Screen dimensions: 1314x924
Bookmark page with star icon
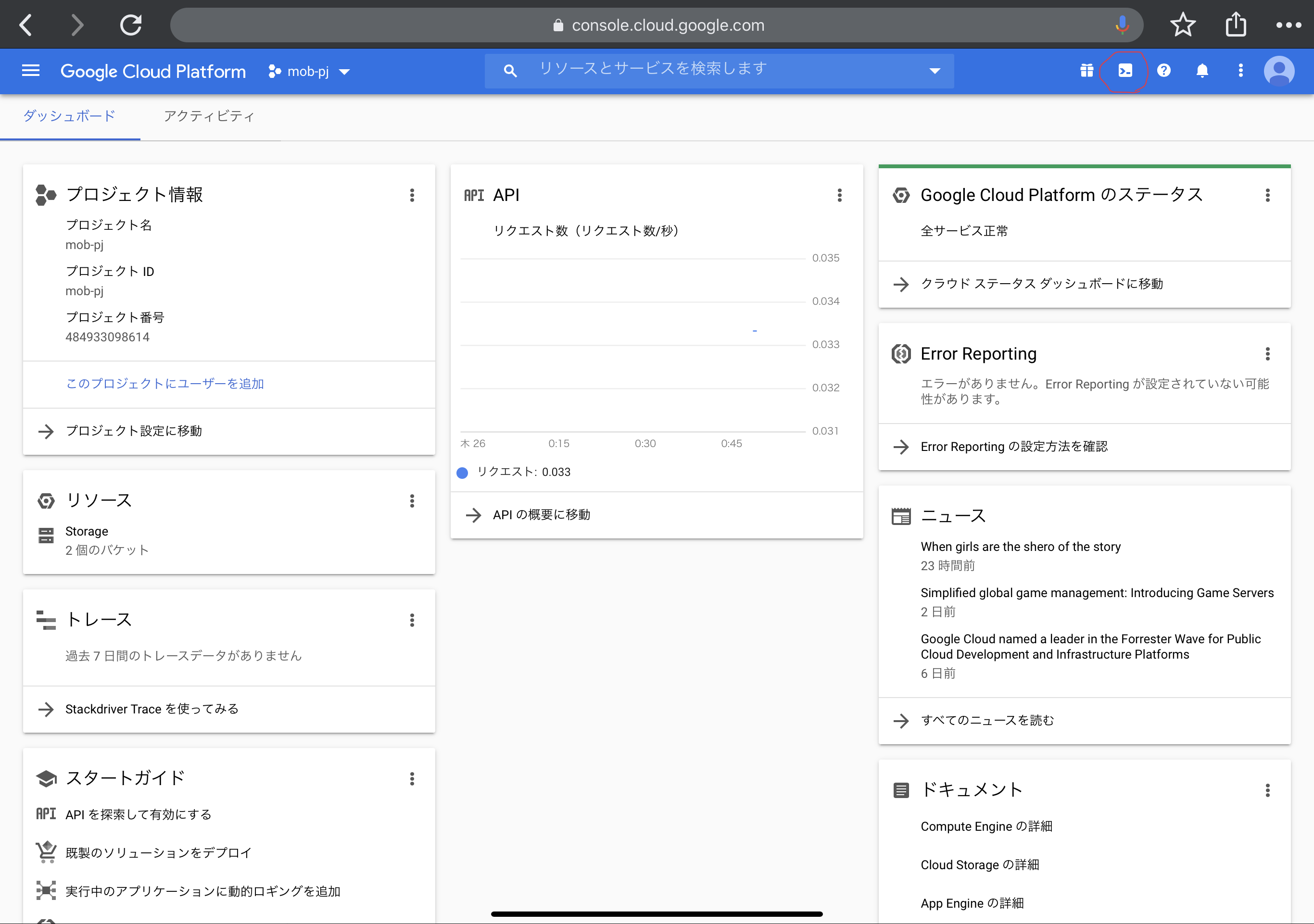1182,25
